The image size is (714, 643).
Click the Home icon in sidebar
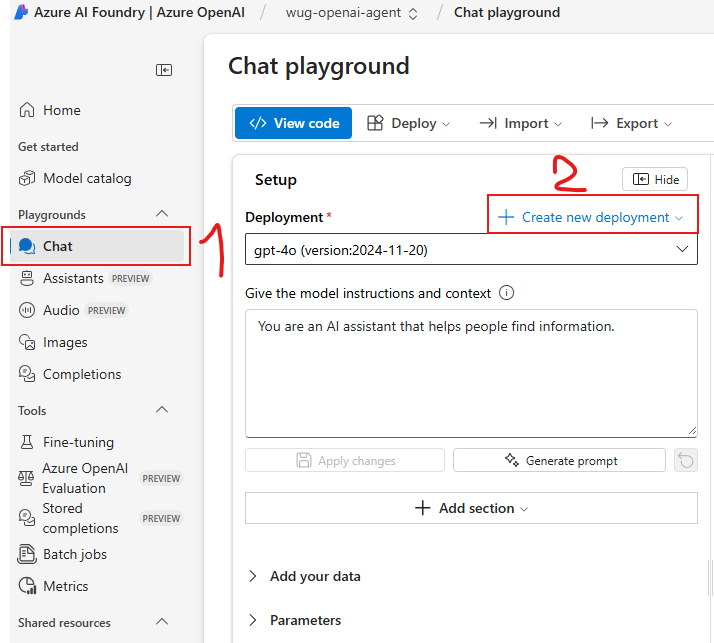click(x=27, y=111)
